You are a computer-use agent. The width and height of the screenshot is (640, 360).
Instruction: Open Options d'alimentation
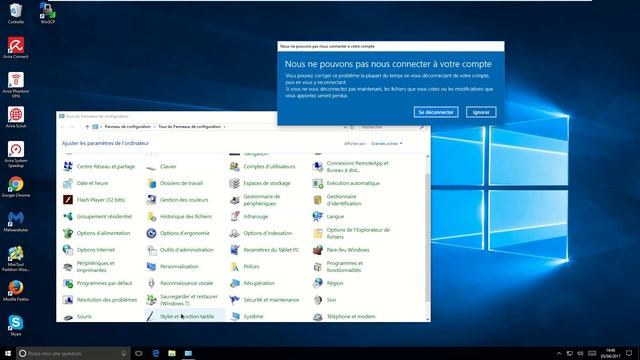point(97,233)
